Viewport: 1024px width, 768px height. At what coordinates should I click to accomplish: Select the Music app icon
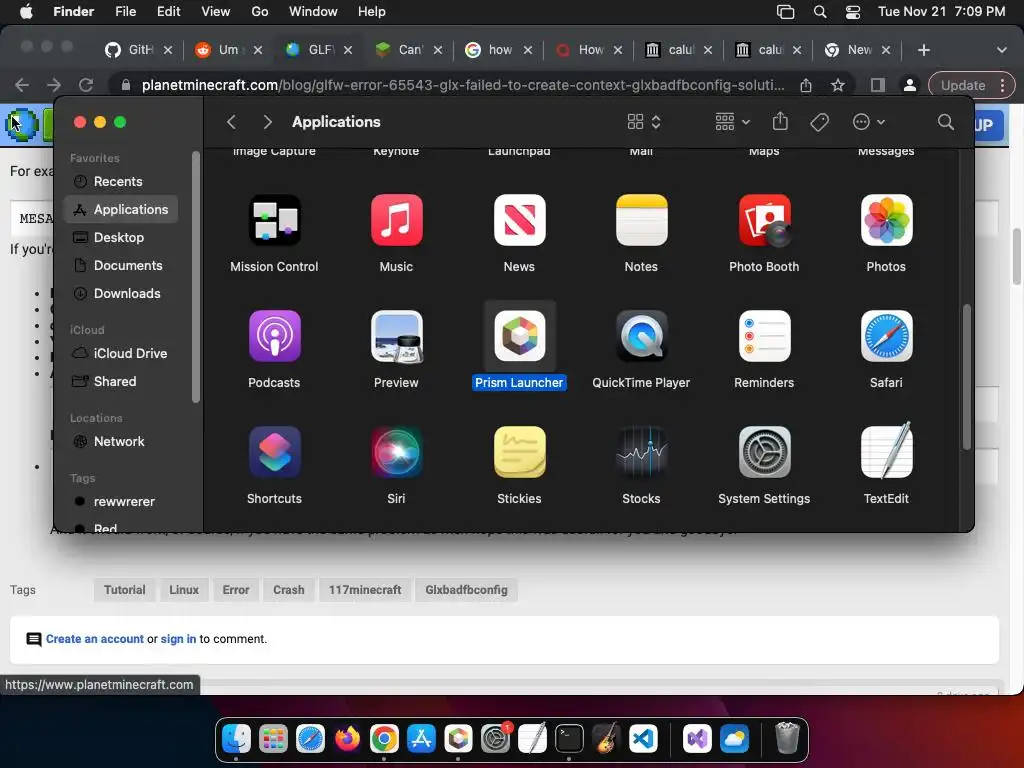(x=396, y=220)
